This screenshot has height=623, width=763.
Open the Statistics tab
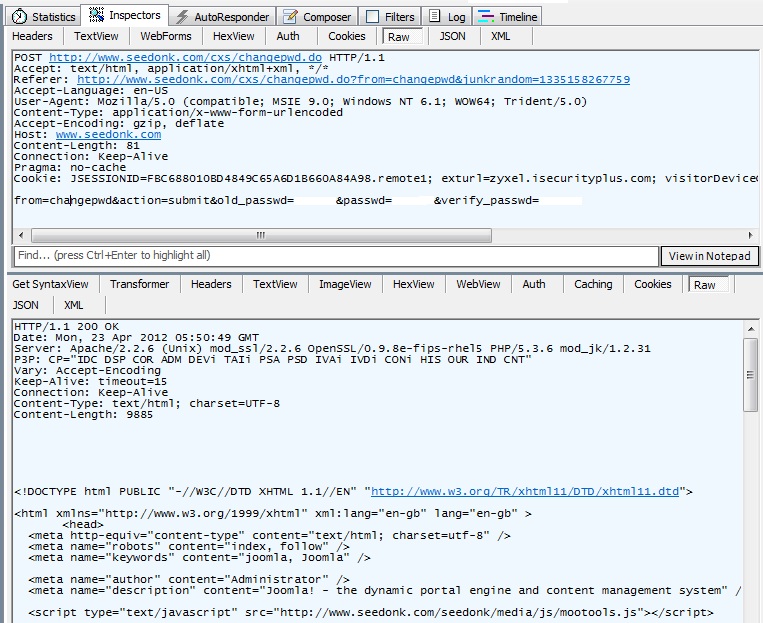tap(43, 17)
